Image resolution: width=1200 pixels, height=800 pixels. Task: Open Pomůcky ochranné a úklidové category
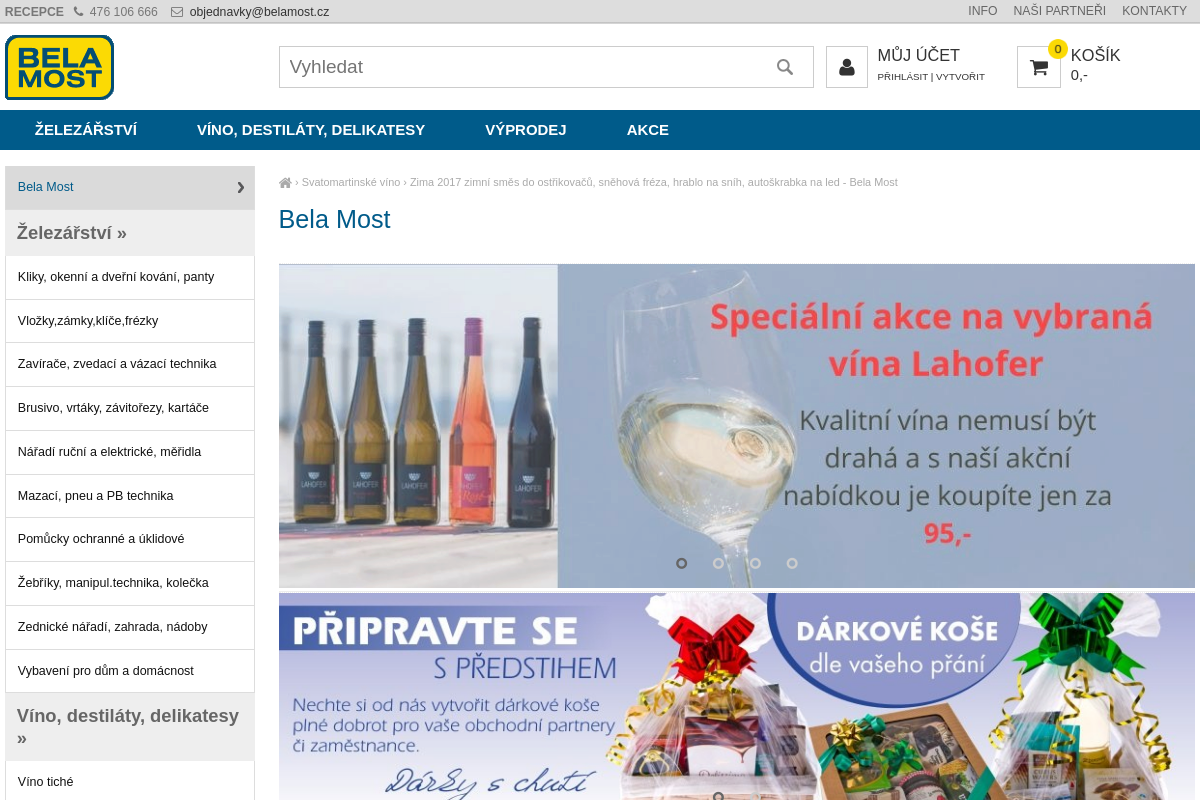point(130,539)
